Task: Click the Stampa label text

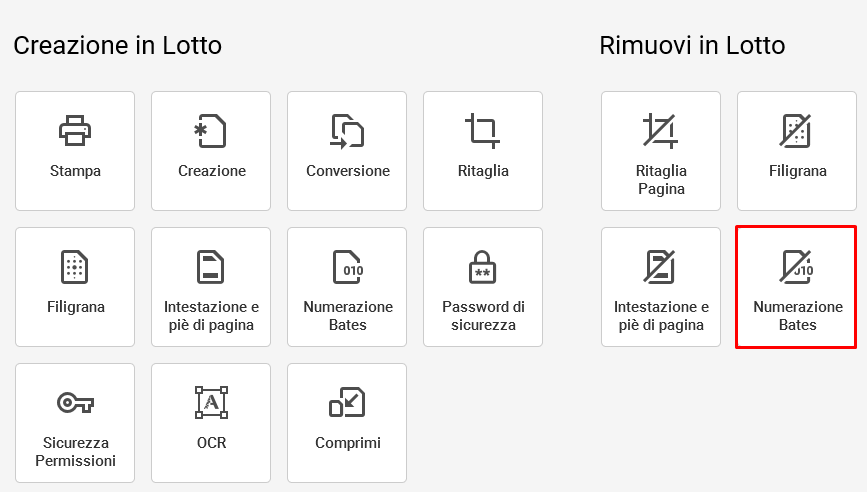Action: click(x=75, y=171)
